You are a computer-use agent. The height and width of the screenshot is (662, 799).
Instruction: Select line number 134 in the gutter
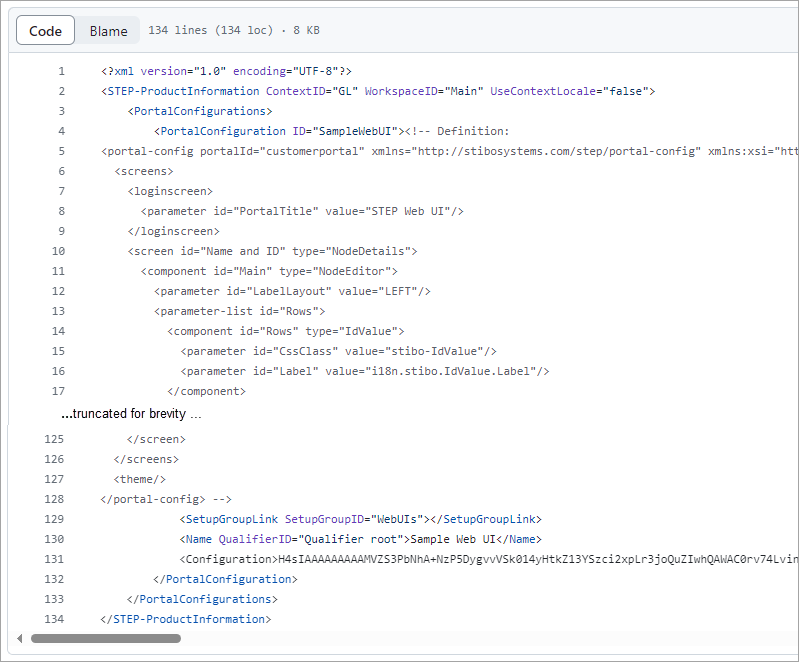54,619
